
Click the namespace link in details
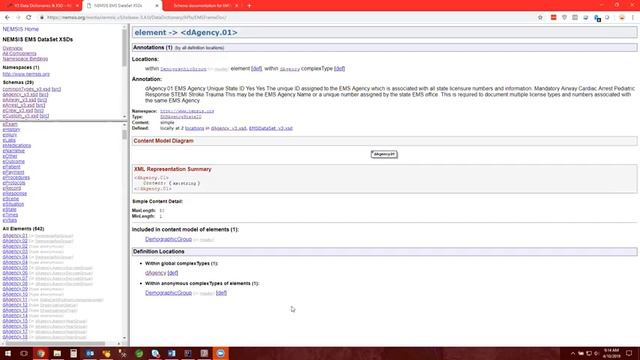pos(187,111)
